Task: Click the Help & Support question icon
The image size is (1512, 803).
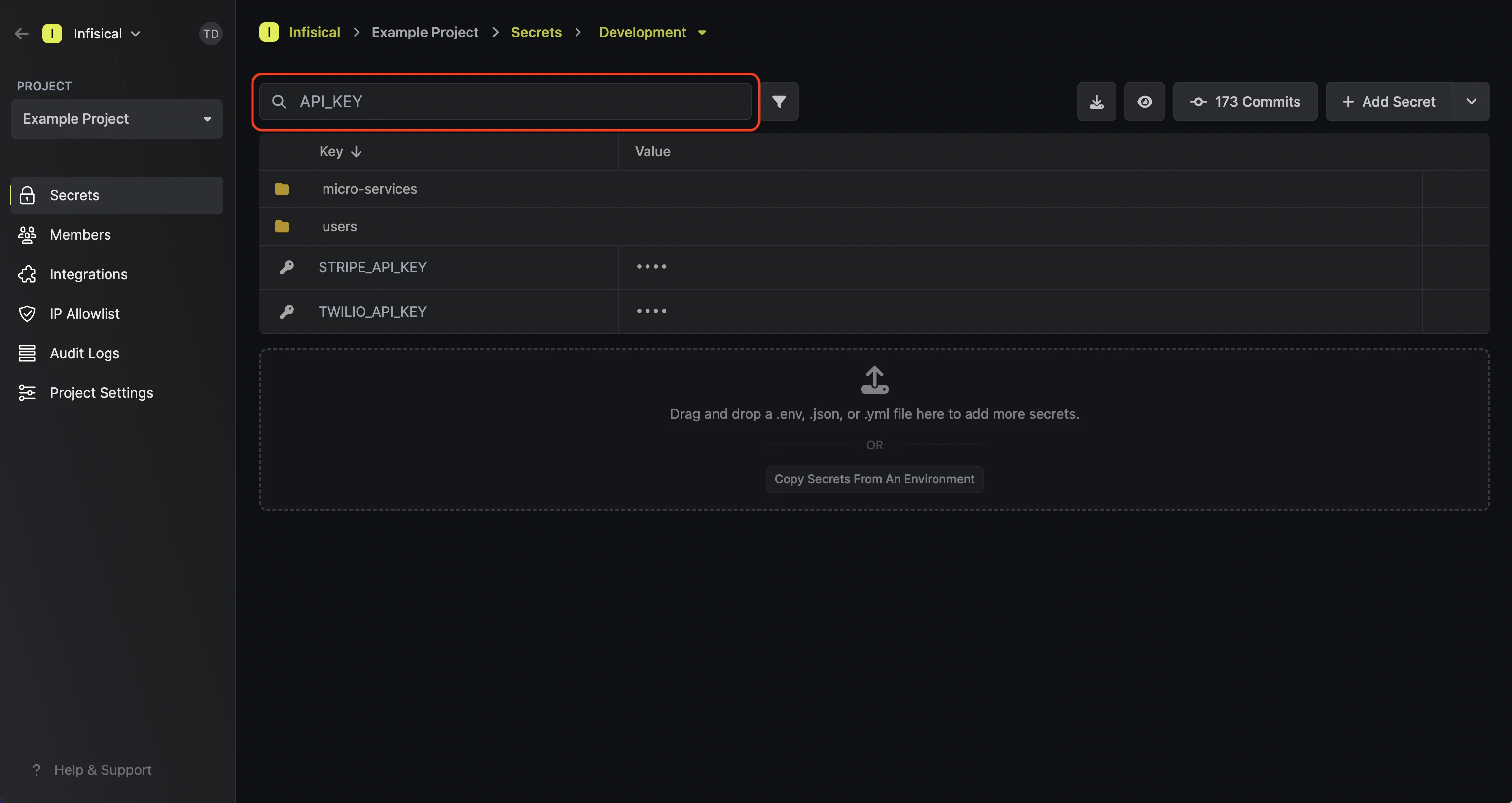Action: click(x=36, y=769)
